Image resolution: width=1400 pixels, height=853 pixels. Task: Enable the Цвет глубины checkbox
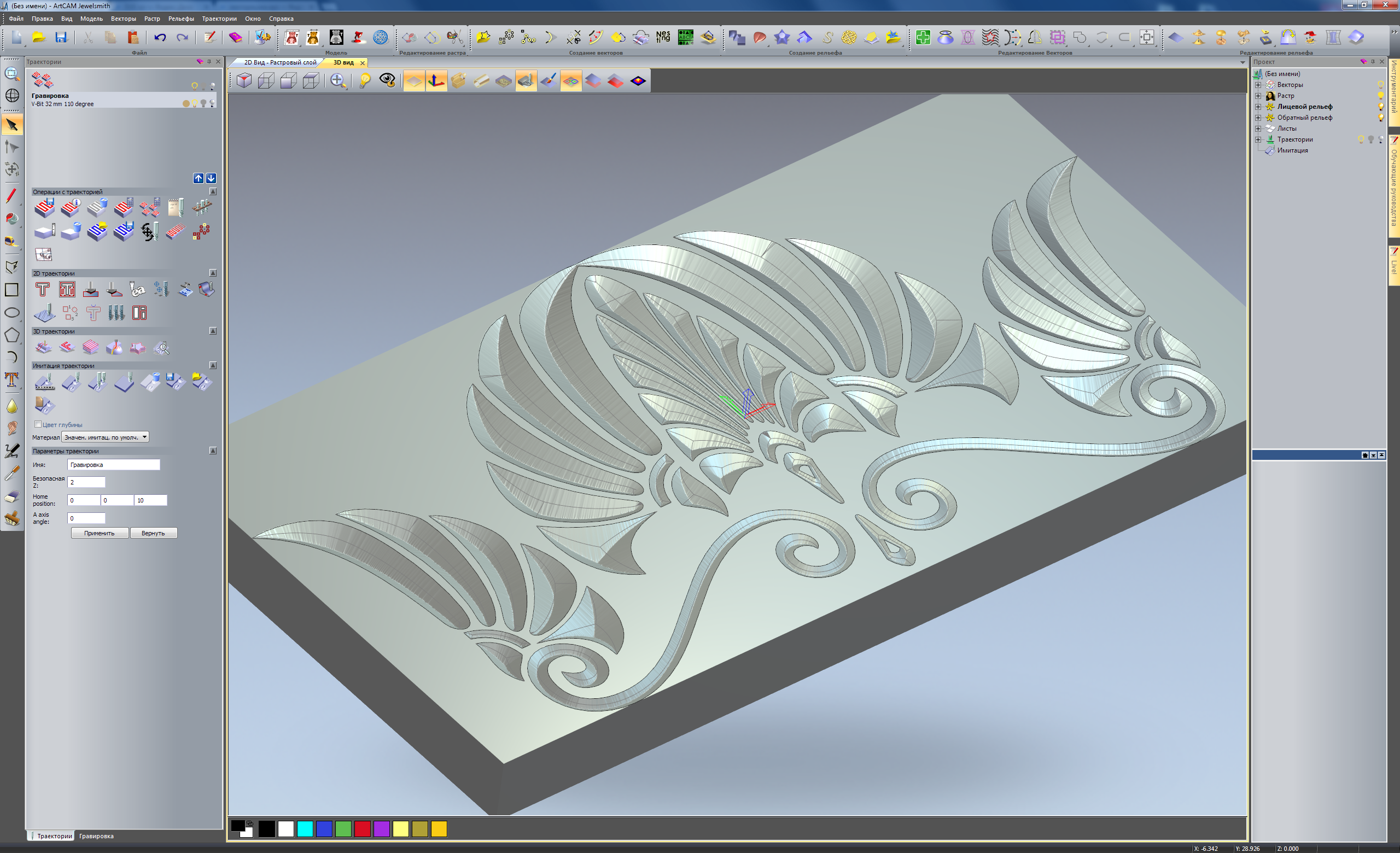38,424
